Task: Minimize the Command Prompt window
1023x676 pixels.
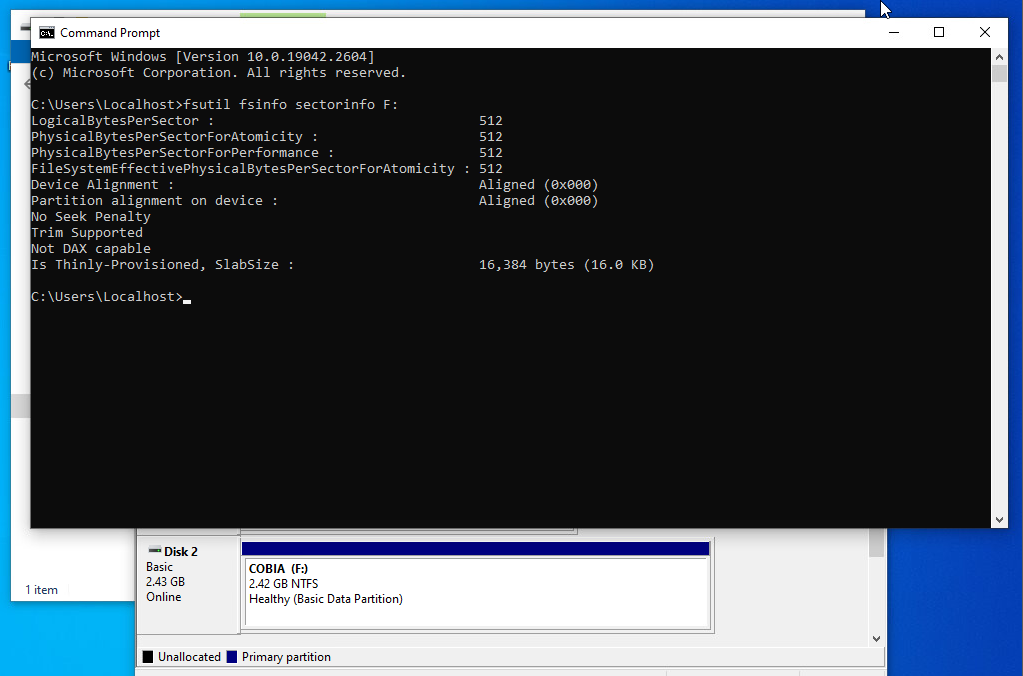Action: [x=894, y=33]
